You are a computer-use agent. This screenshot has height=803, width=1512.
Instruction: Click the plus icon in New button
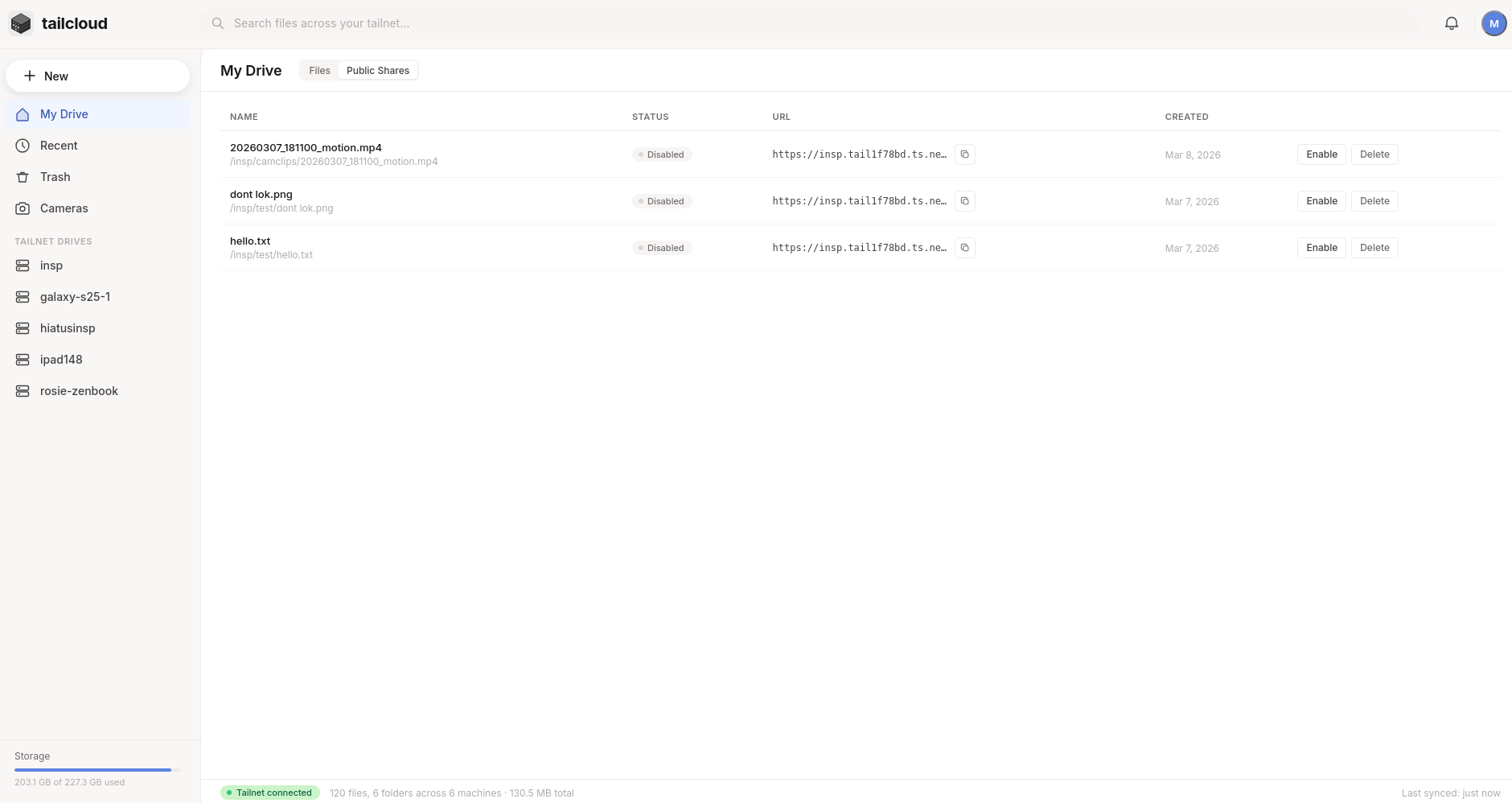30,76
